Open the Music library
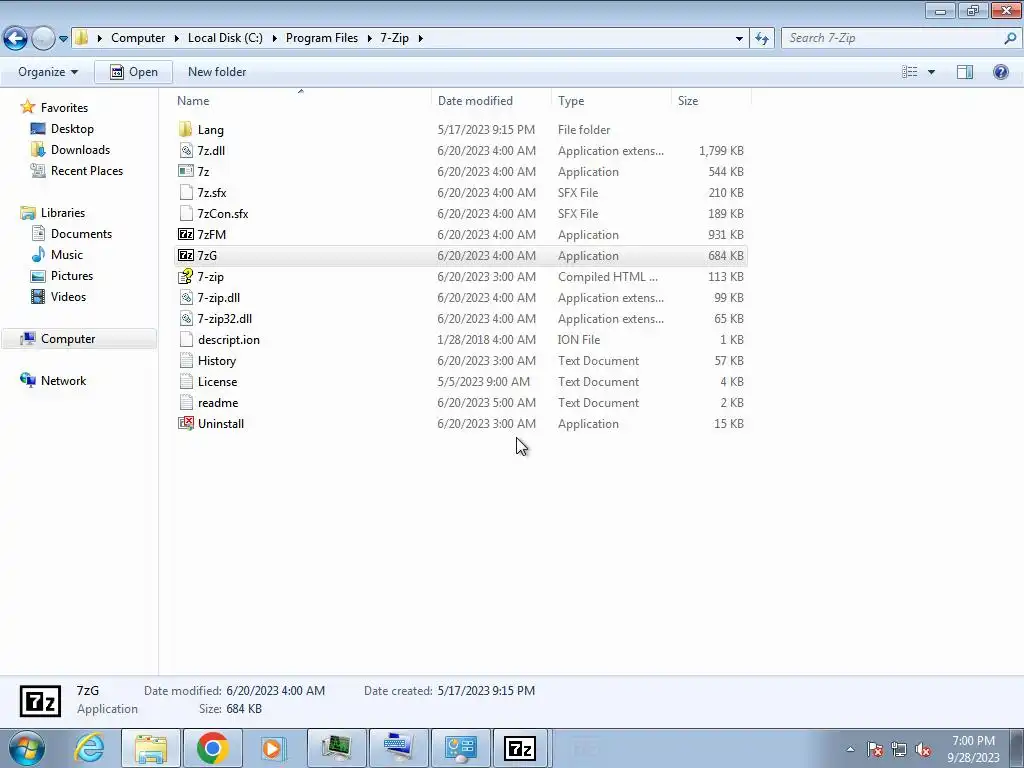The width and height of the screenshot is (1024, 768). 67,255
